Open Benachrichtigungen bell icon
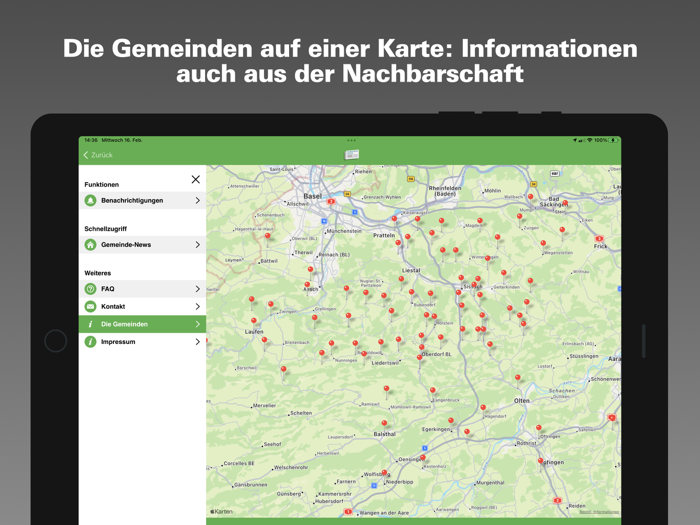 coord(91,200)
